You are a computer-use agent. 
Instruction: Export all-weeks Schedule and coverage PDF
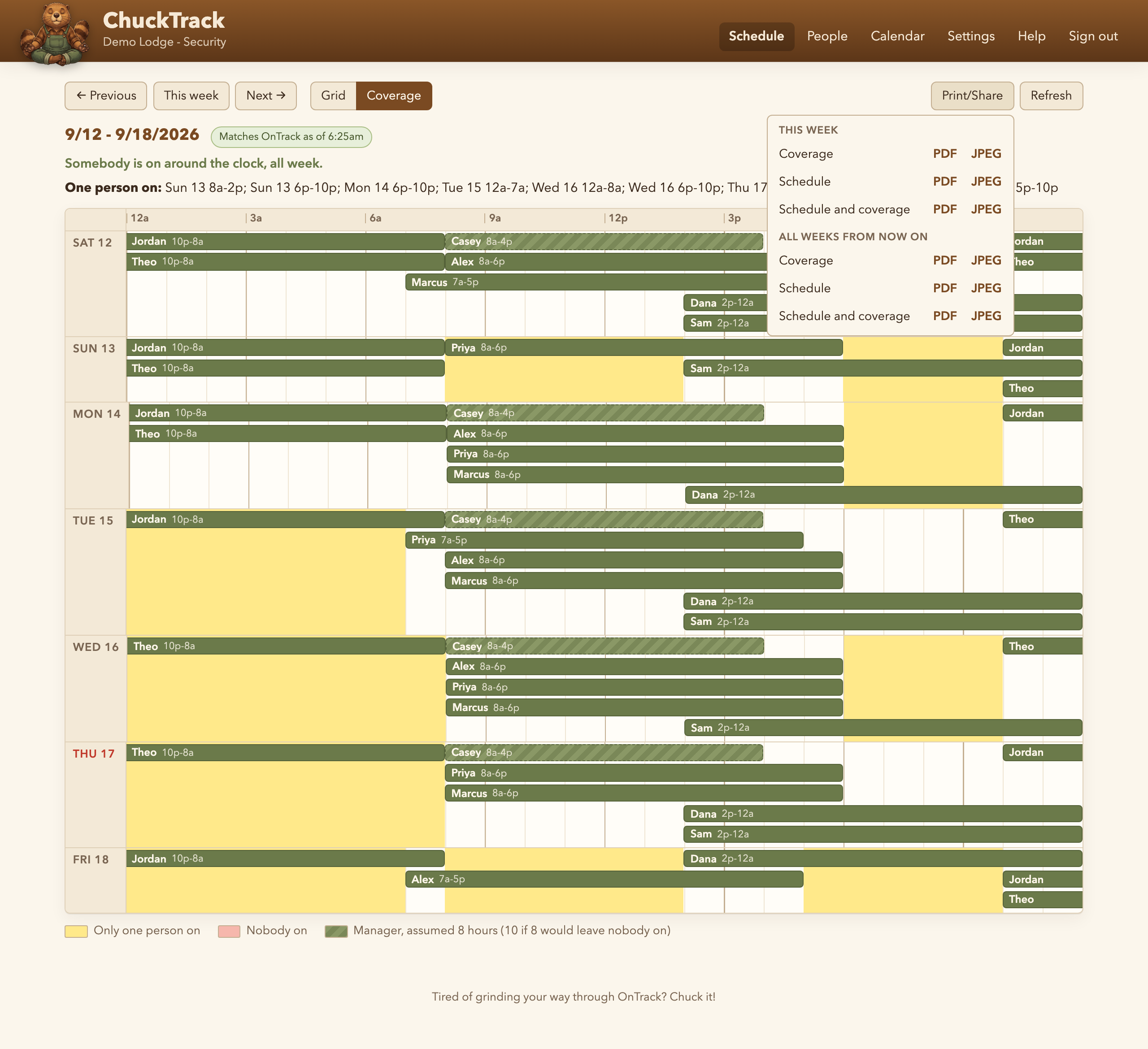pos(945,316)
